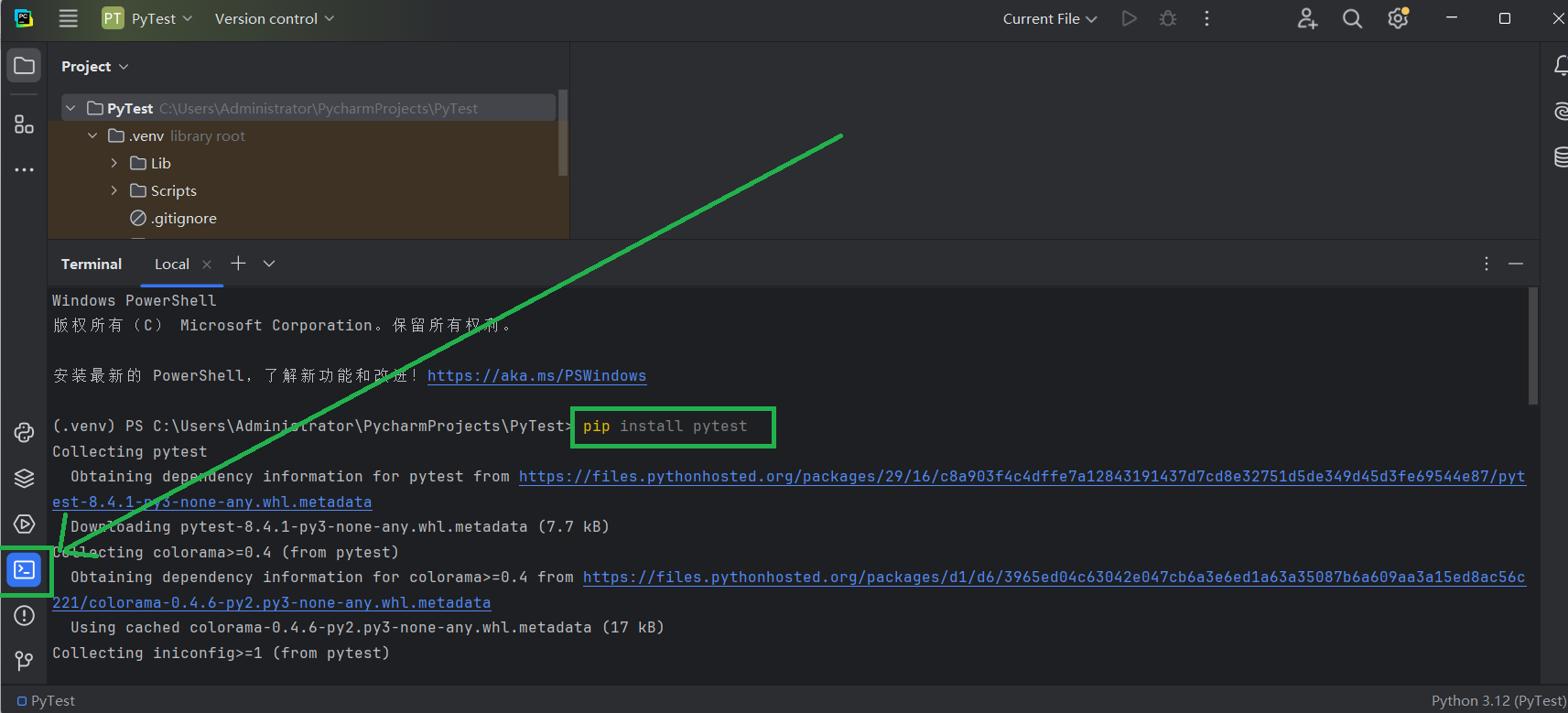Click 'Collecting iniconfig>=1' output line
The height and width of the screenshot is (713, 1568).
tap(221, 654)
